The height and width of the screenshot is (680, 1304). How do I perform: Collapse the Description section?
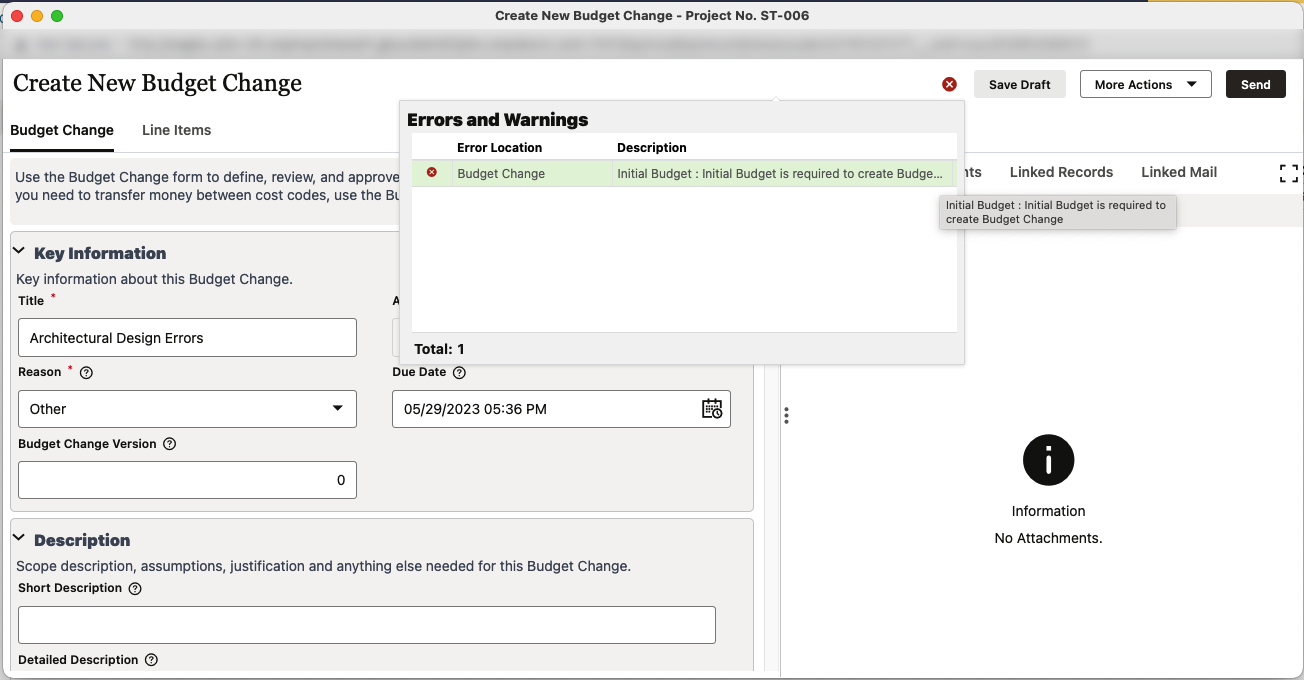pyautogui.click(x=18, y=539)
